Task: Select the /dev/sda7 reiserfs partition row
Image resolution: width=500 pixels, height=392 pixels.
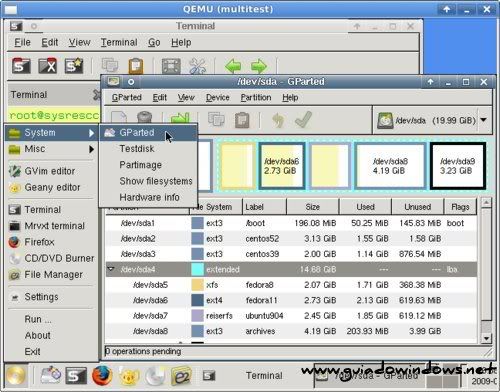Action: [291, 316]
